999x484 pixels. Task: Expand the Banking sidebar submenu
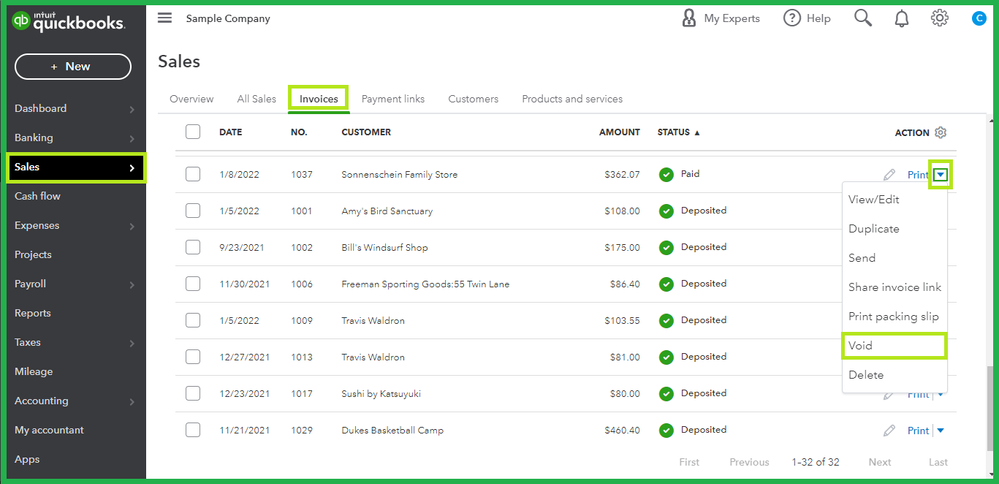[131, 138]
